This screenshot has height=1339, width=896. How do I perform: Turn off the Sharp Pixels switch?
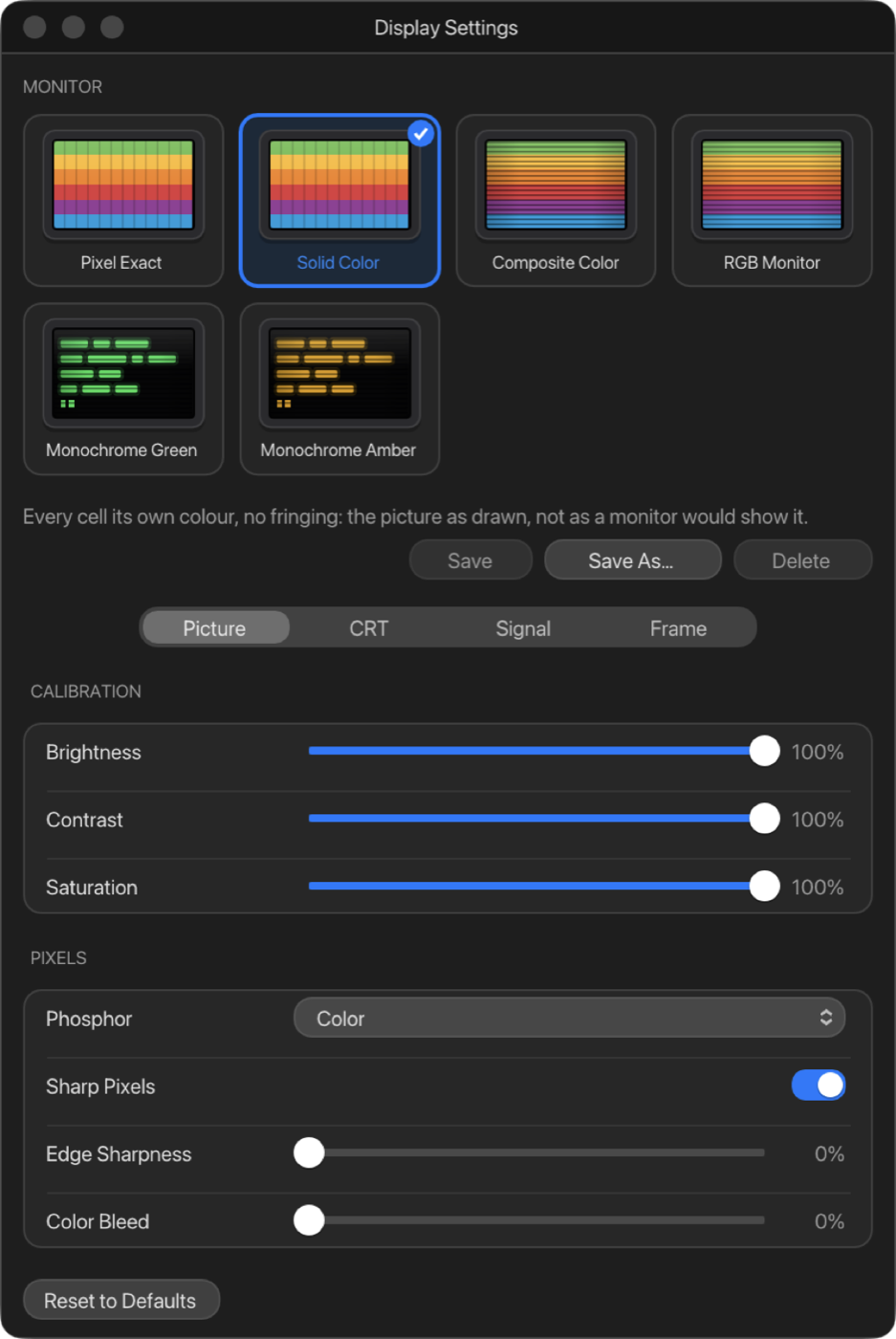coord(819,1086)
